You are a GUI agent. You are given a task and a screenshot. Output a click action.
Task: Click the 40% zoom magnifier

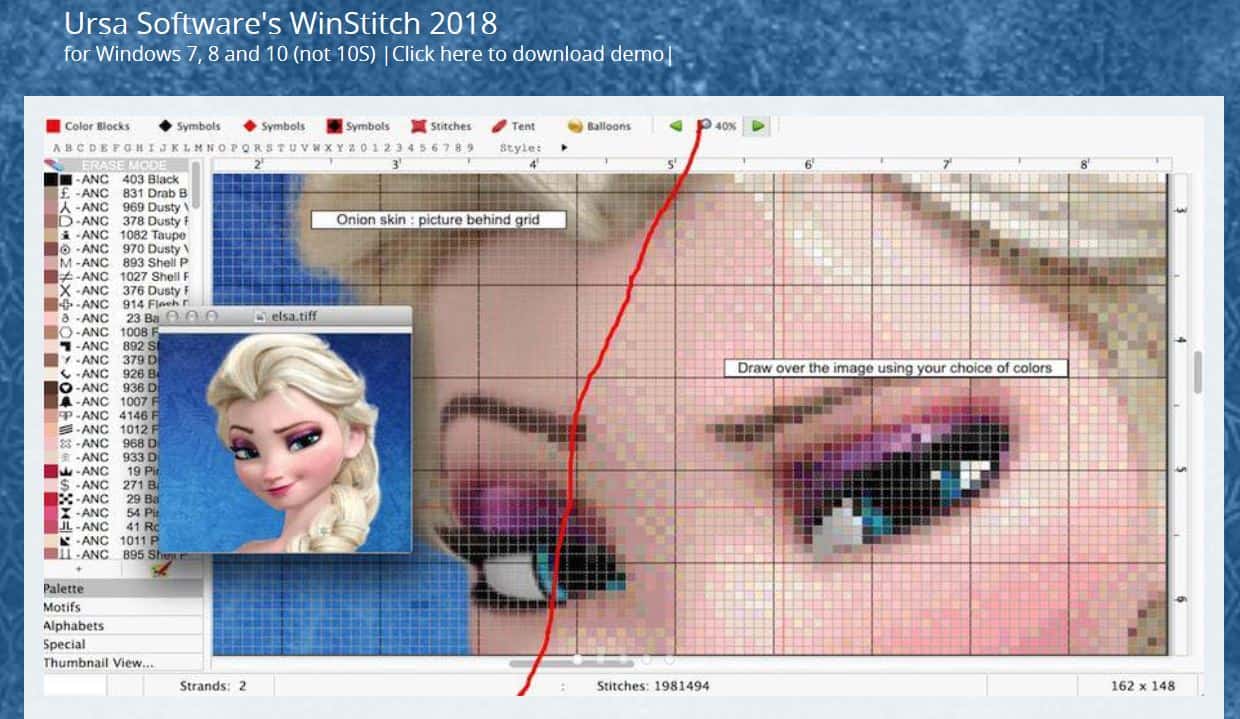[717, 126]
